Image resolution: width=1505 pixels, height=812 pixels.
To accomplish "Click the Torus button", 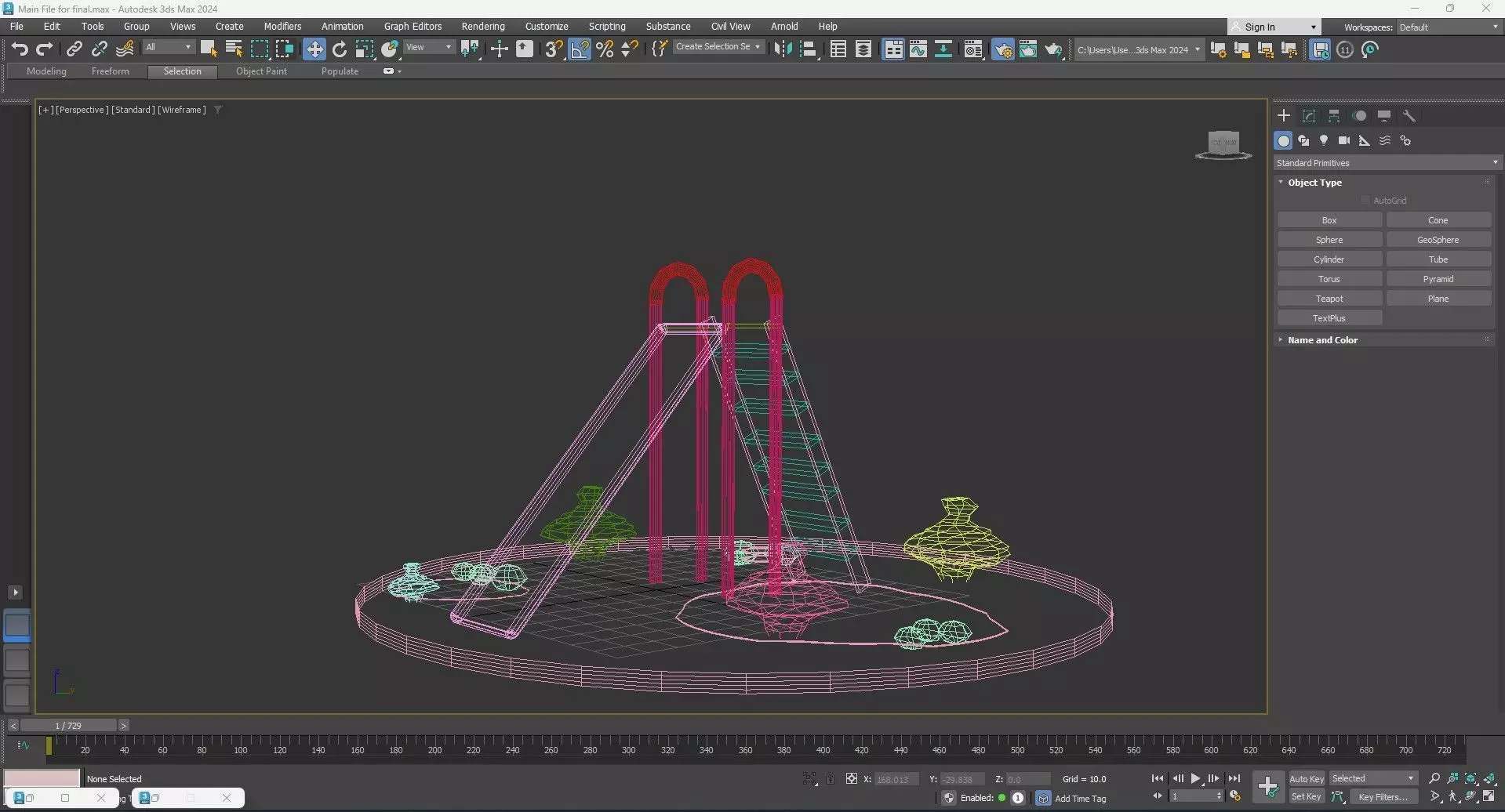I will coord(1329,279).
